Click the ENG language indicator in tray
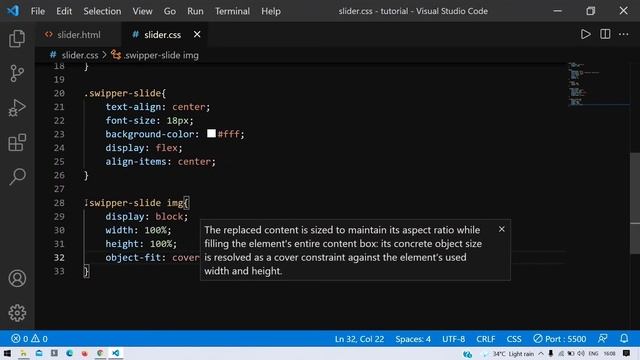The image size is (640, 360). point(593,353)
